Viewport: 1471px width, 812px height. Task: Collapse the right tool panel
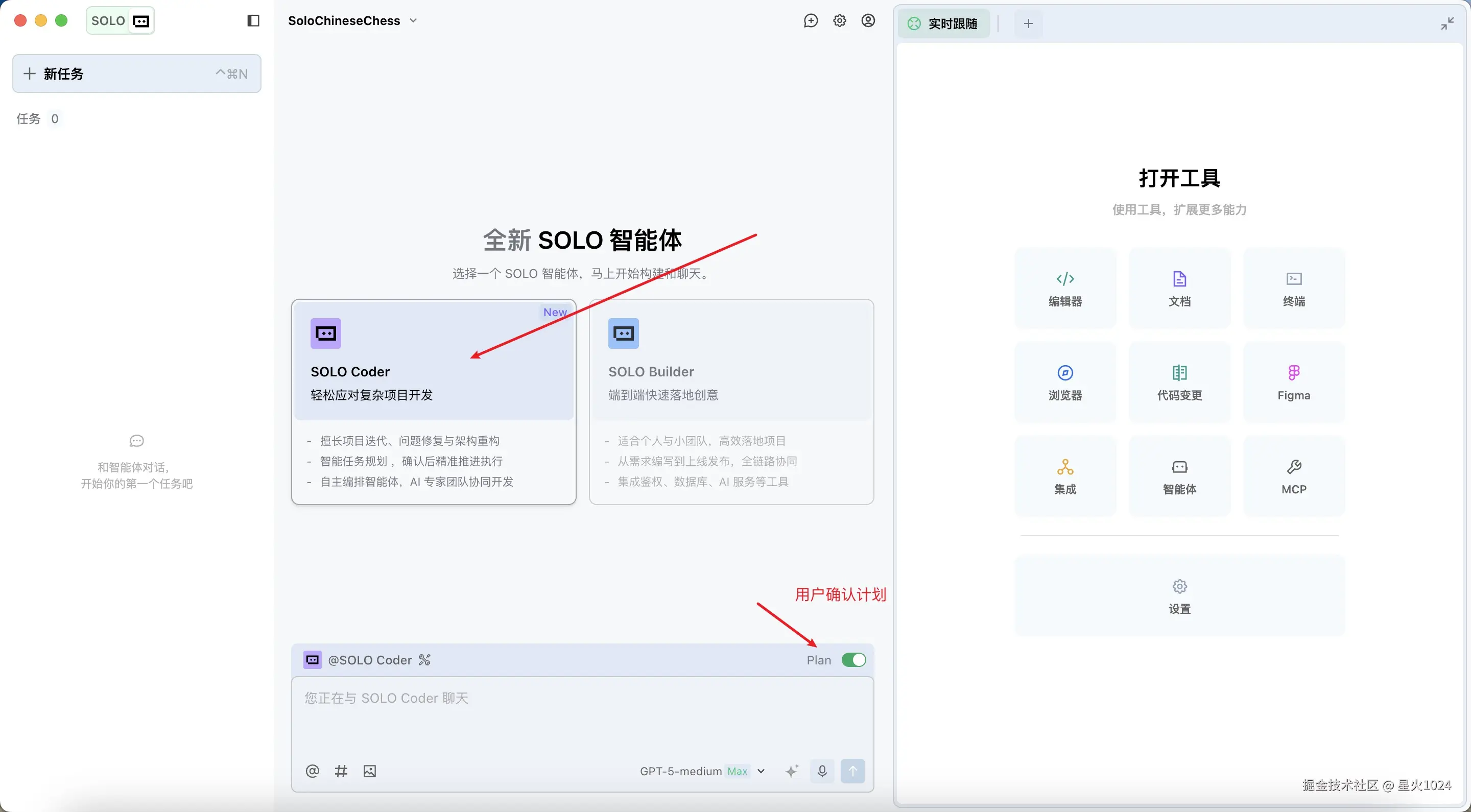1446,23
